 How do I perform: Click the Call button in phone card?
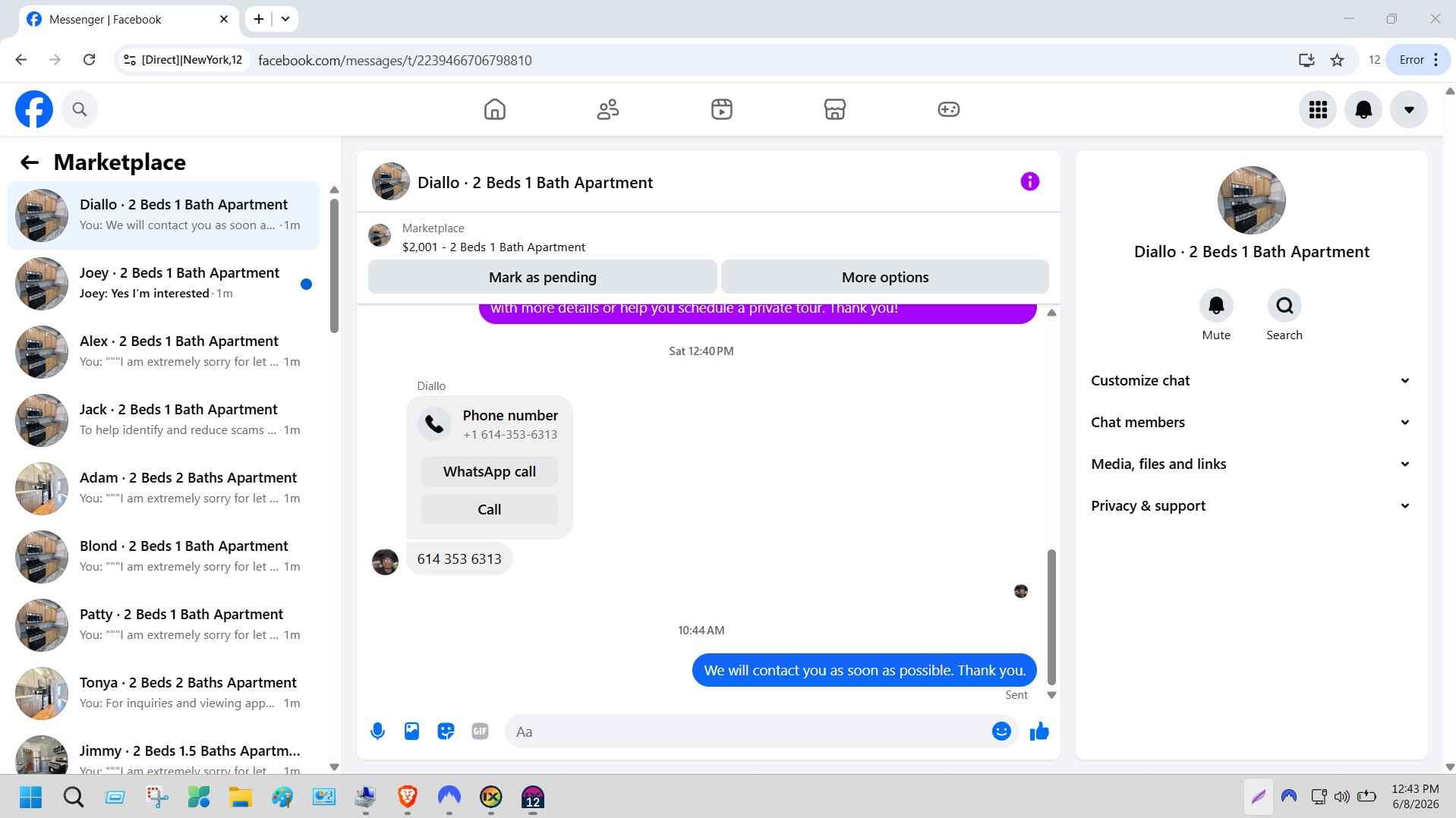point(490,510)
